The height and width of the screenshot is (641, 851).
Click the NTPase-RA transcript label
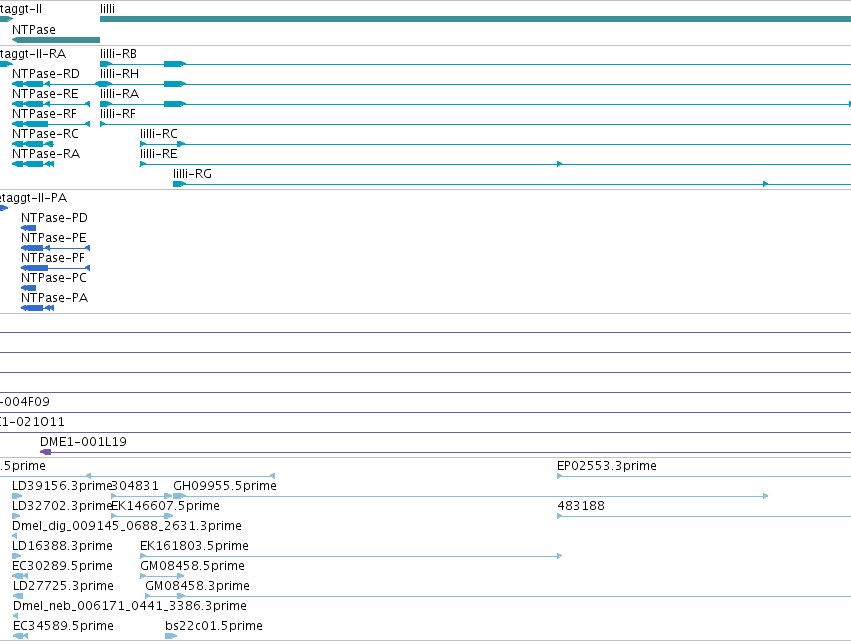tap(46, 154)
